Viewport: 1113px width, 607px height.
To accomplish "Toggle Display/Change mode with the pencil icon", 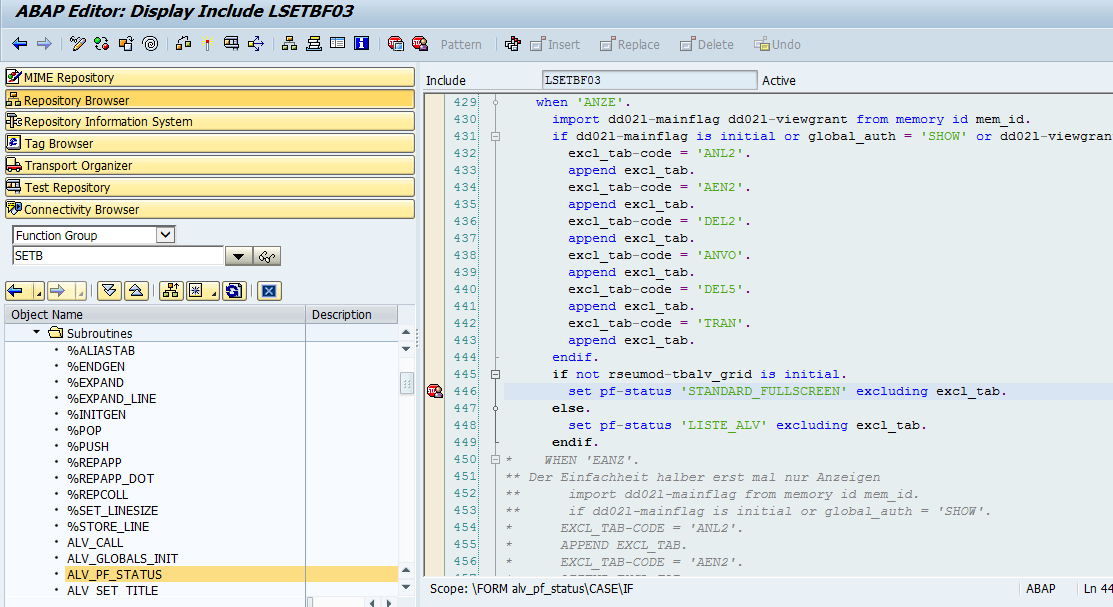I will click(77, 44).
